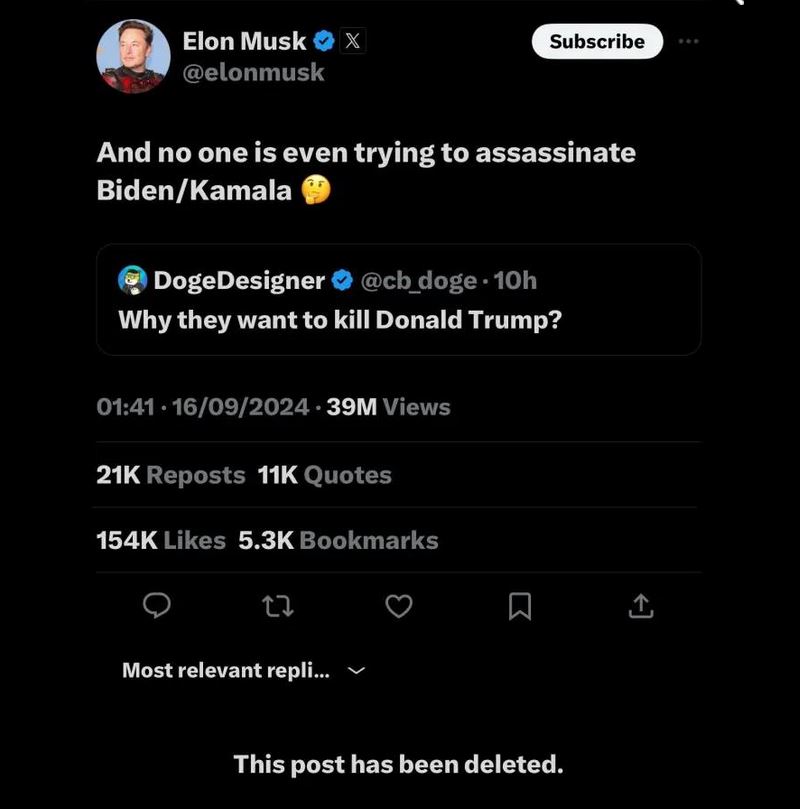Repost this post with the arrows icon

(278, 606)
